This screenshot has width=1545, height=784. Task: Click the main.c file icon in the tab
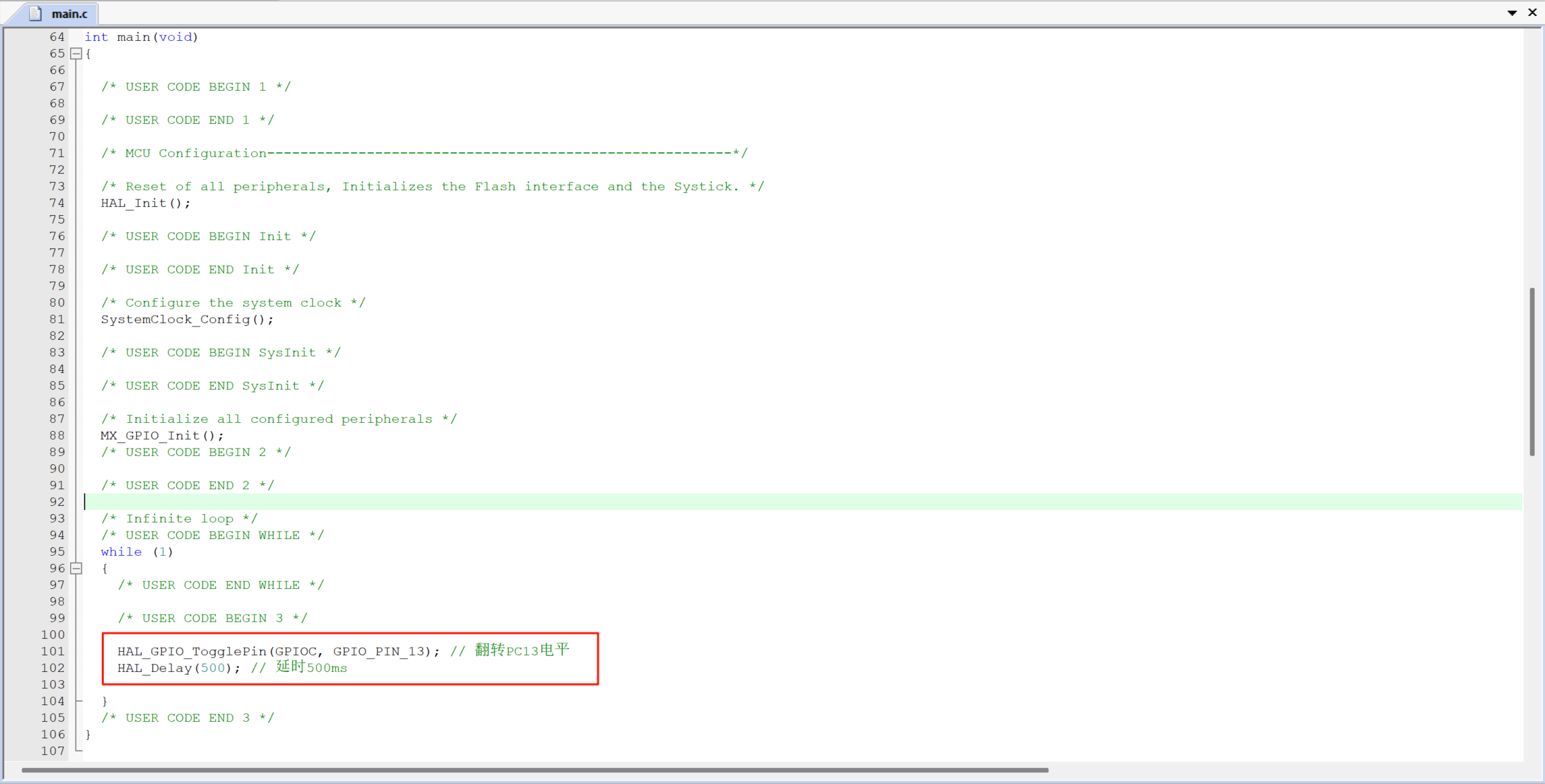[35, 13]
